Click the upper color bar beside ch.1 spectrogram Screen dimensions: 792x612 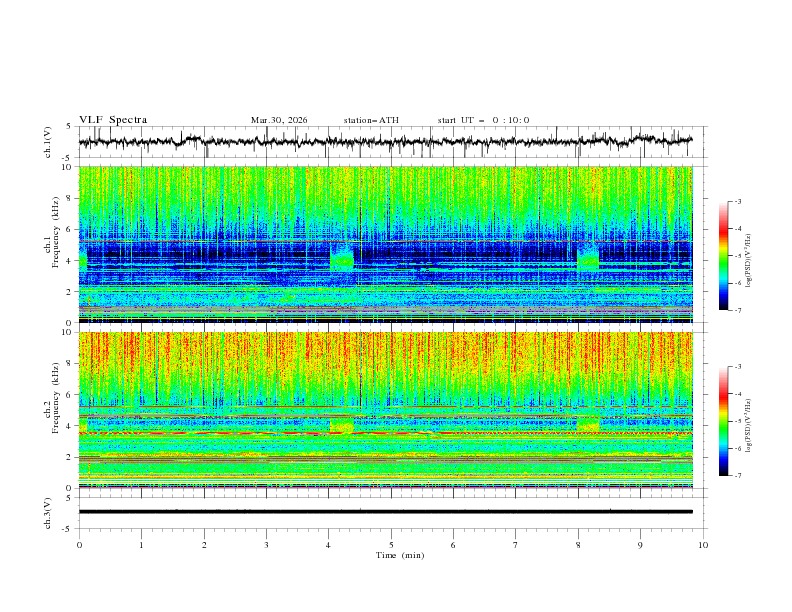(723, 256)
